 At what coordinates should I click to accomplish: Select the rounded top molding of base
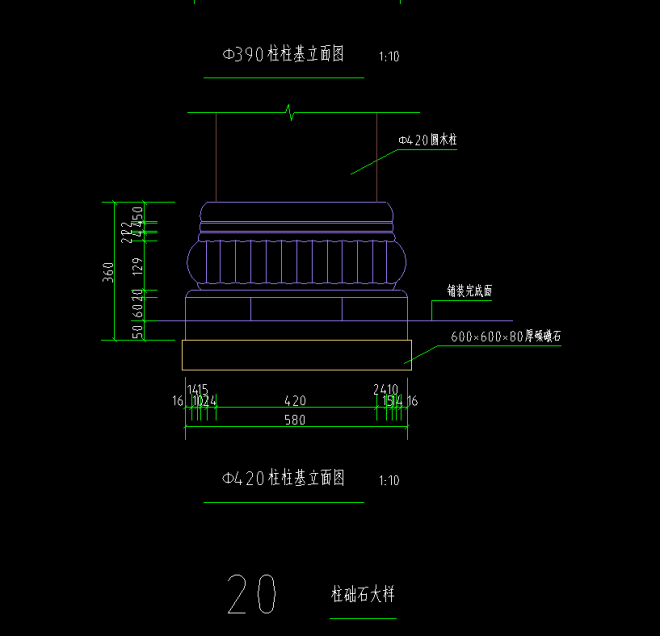297,212
